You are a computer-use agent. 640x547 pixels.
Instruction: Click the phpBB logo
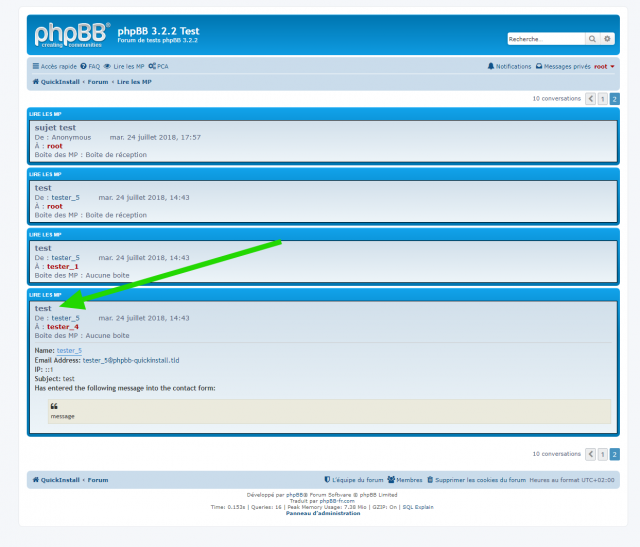(70, 36)
